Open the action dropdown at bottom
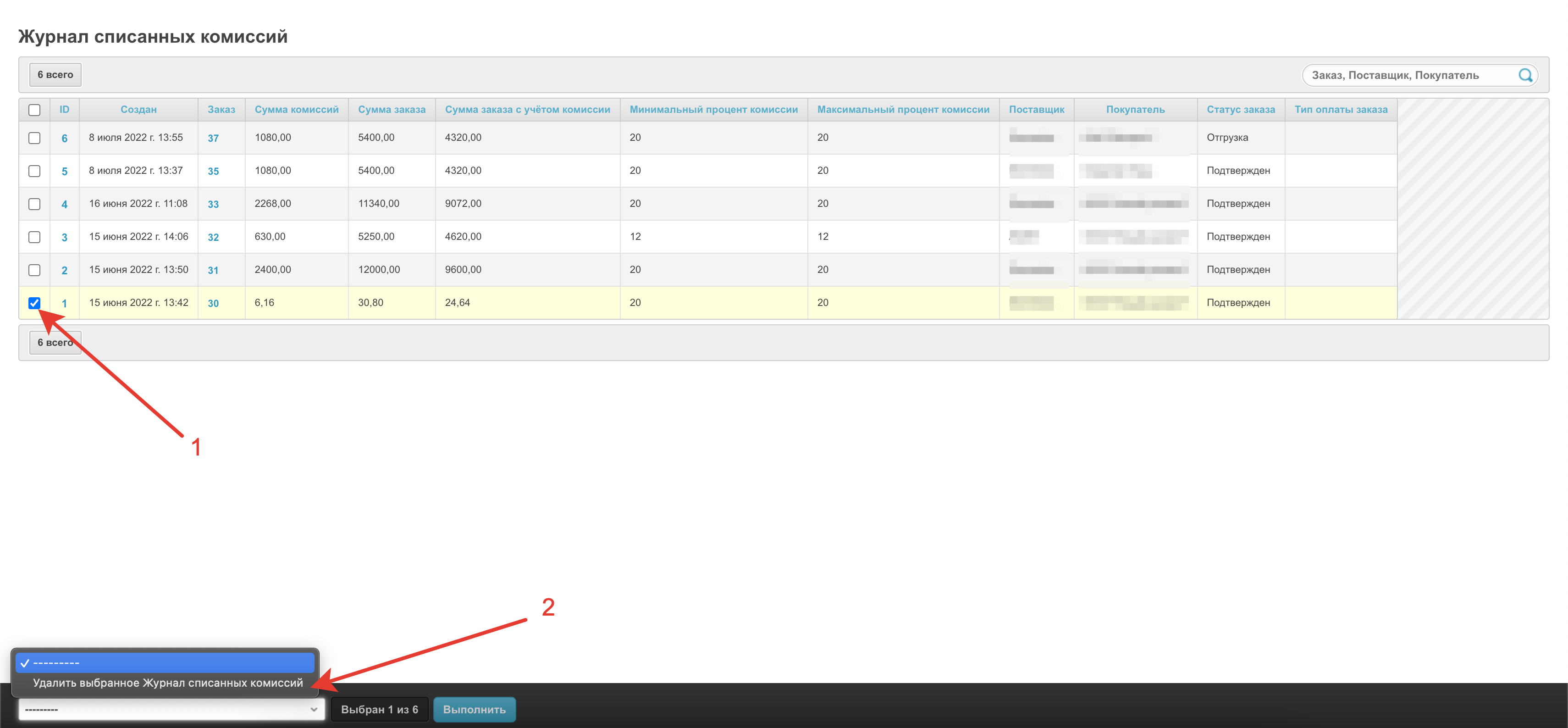 [x=171, y=709]
